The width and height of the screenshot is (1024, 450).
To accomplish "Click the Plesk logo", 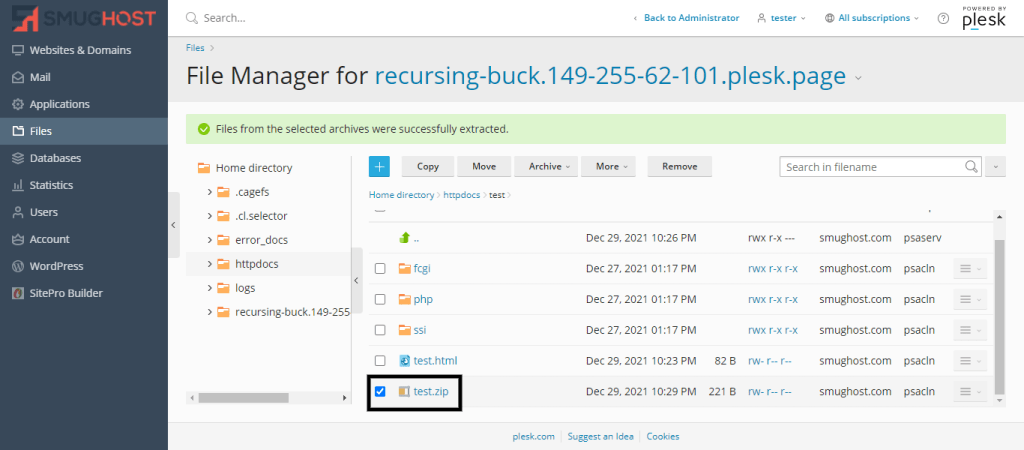I will (984, 18).
